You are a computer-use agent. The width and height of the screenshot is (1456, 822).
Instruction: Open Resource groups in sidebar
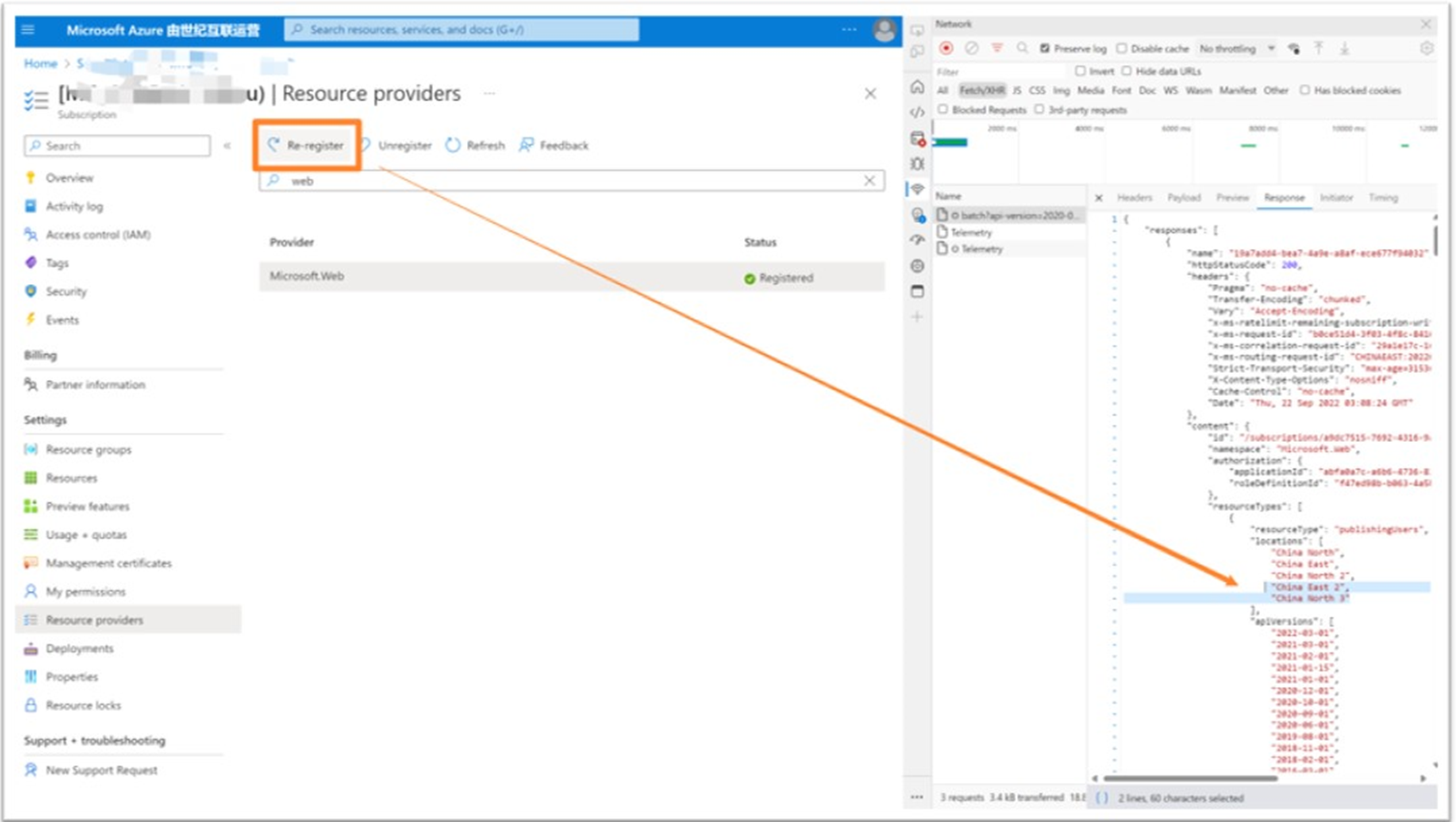[x=89, y=450]
